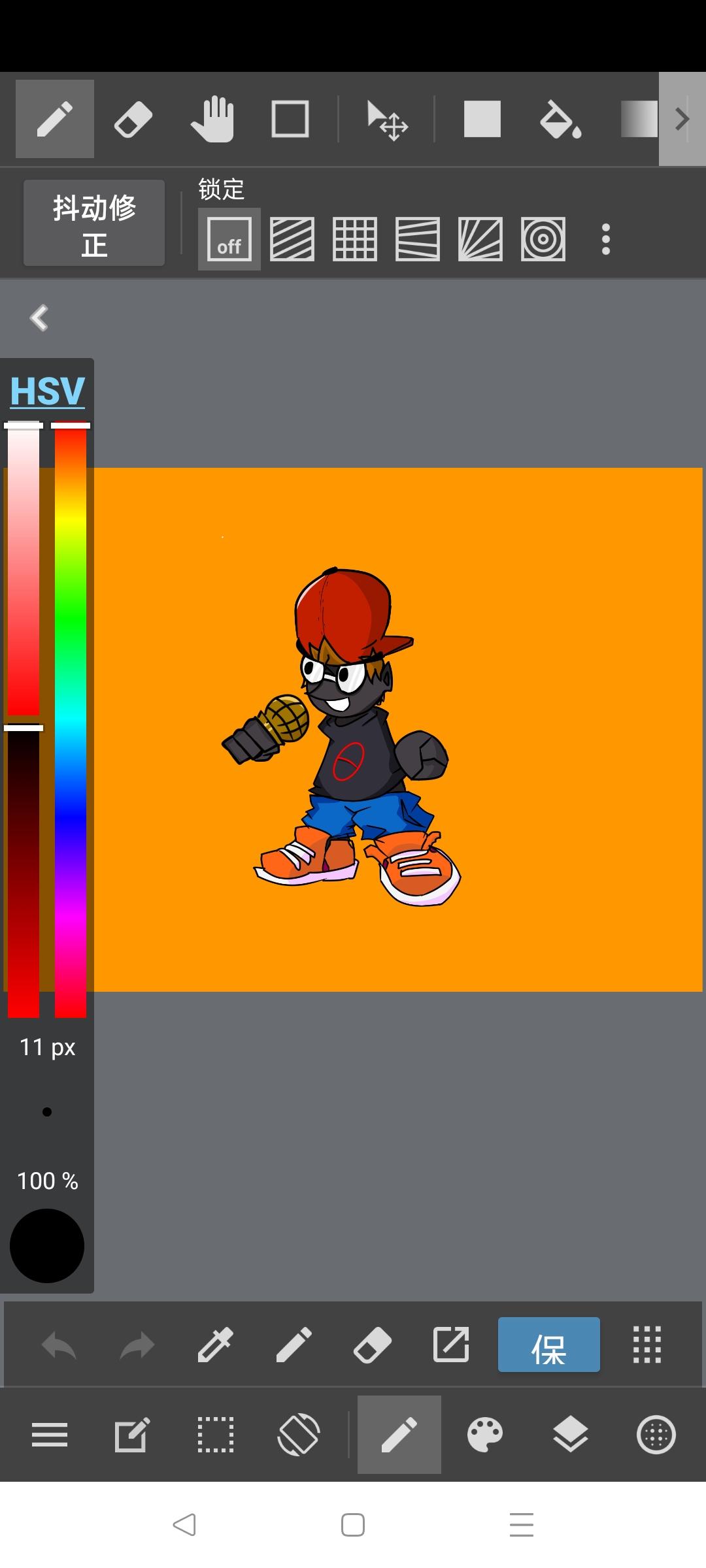This screenshot has height=1568, width=706.
Task: Save the canvas with the 保 button
Action: pos(549,1345)
